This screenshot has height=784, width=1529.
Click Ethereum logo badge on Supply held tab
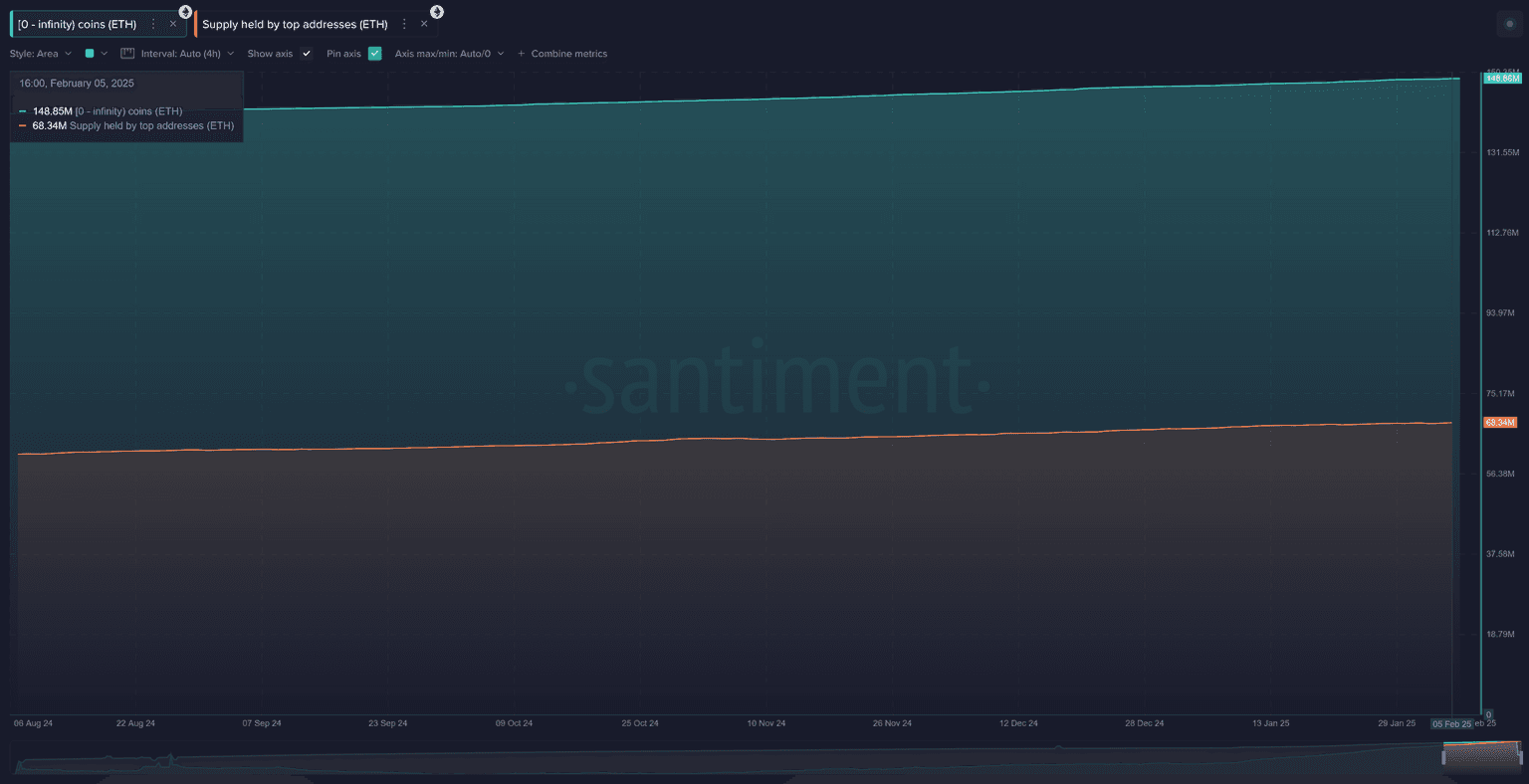(x=436, y=12)
